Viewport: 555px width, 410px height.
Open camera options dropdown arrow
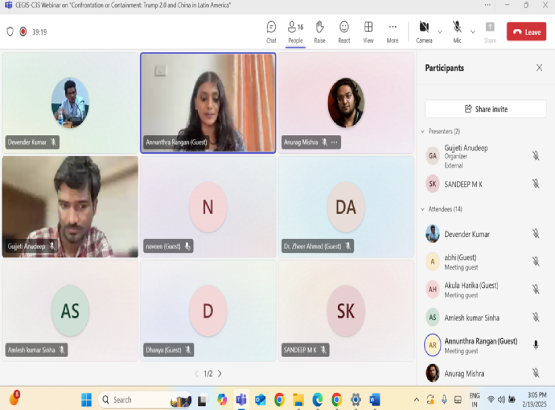(440, 32)
